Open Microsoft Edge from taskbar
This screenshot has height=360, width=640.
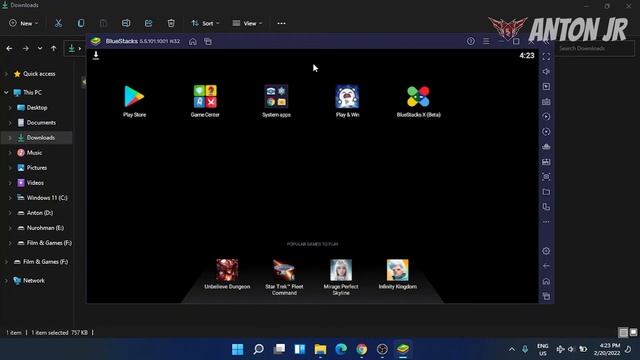pyautogui.click(x=341, y=349)
